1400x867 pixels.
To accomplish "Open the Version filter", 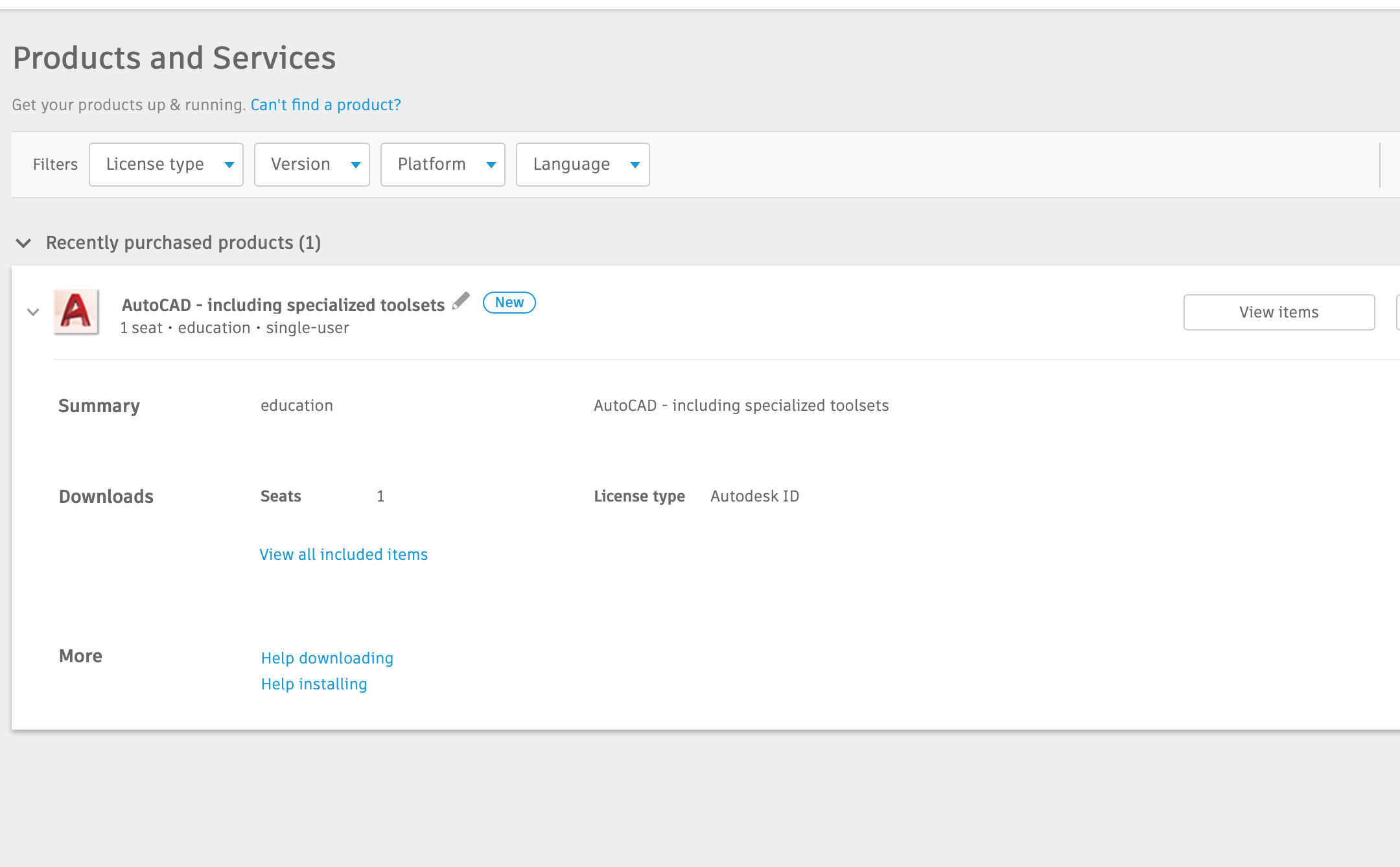I will 311,164.
